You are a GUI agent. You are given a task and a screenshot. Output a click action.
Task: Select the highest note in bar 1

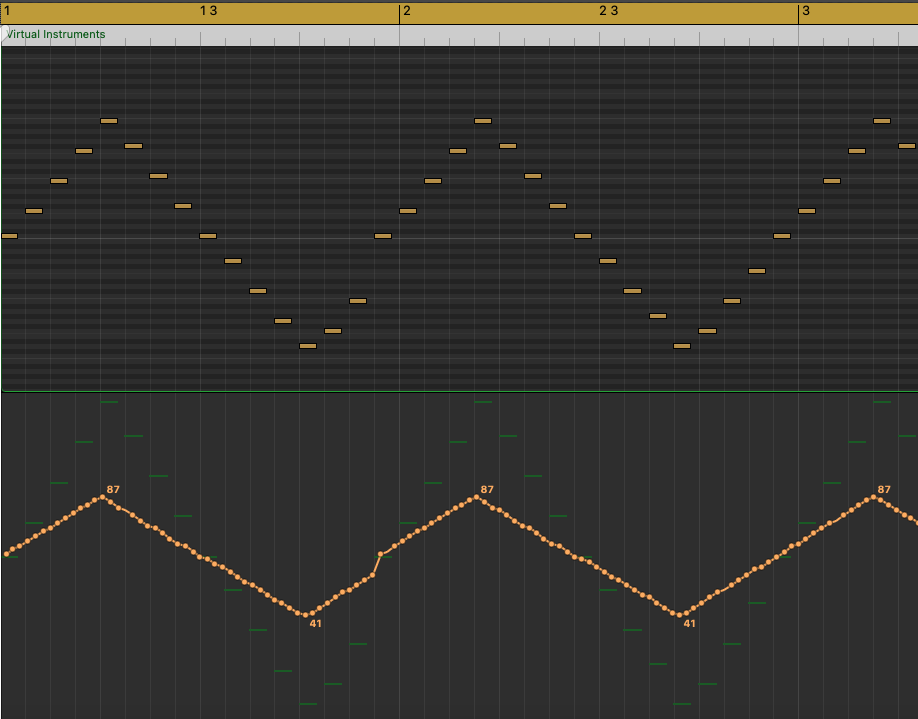point(109,121)
